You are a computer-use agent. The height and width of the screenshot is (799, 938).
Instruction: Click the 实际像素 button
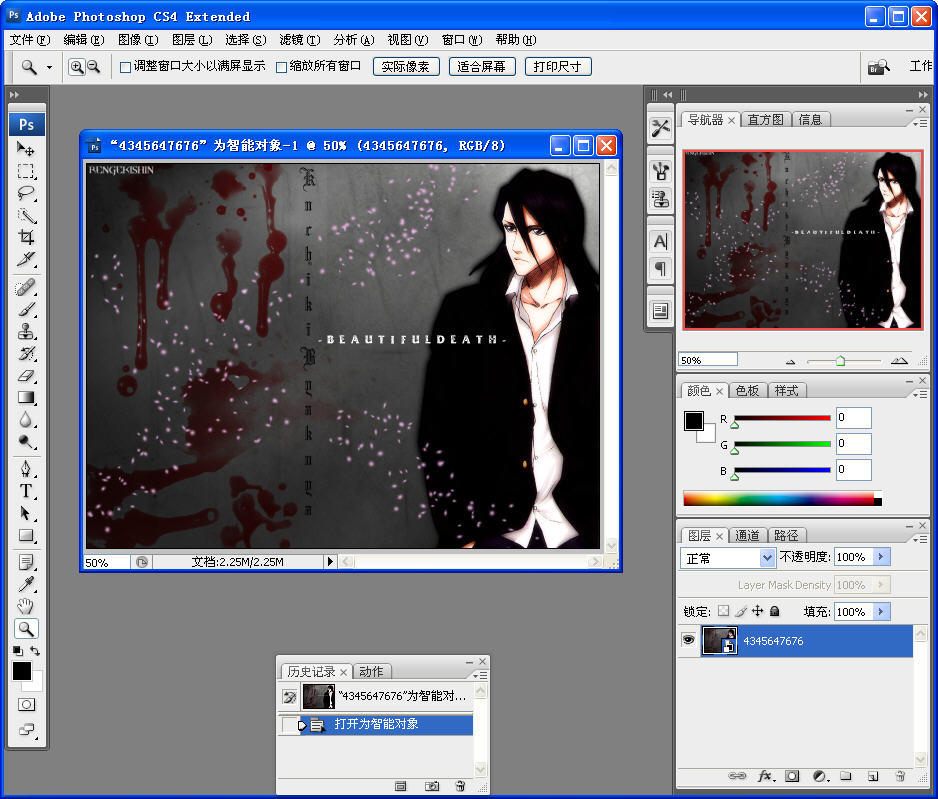406,66
